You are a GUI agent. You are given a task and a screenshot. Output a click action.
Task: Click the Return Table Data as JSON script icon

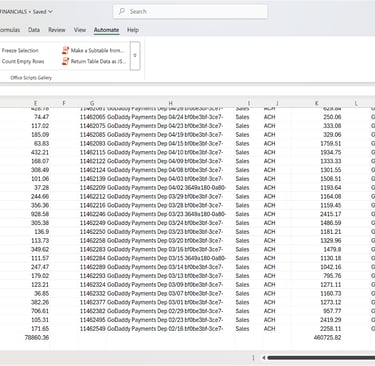point(65,61)
